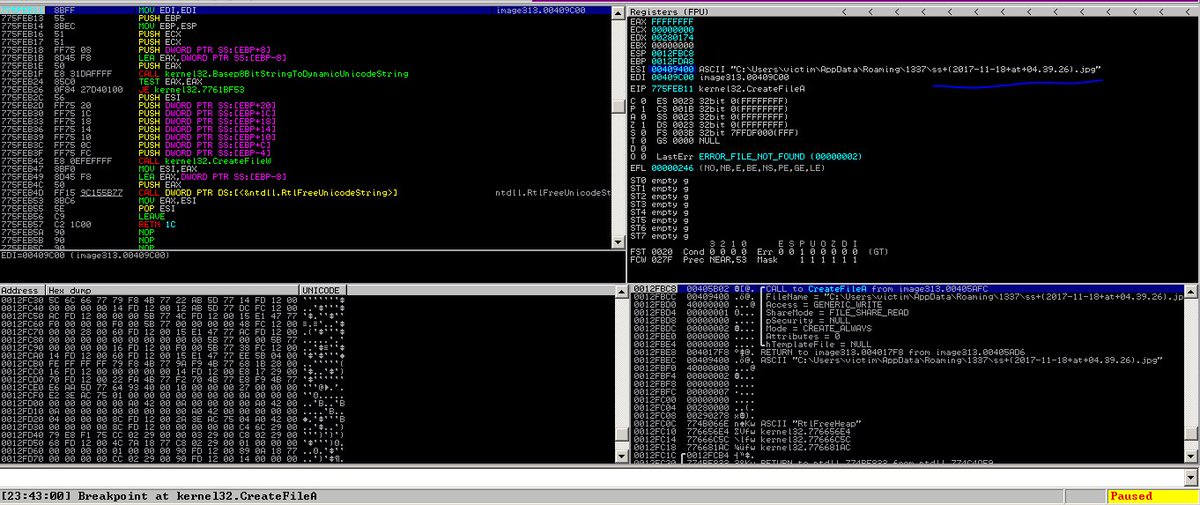Viewport: 1200px width, 505px height.
Task: Click the FST 0020 status word row
Action: click(760, 253)
